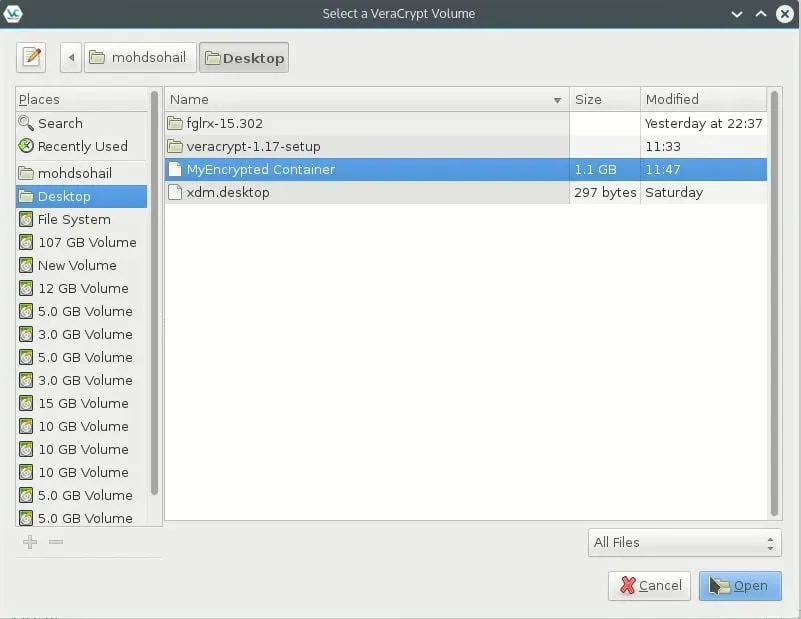The height and width of the screenshot is (619, 801).
Task: Sort files by the Modified column
Action: (x=703, y=99)
